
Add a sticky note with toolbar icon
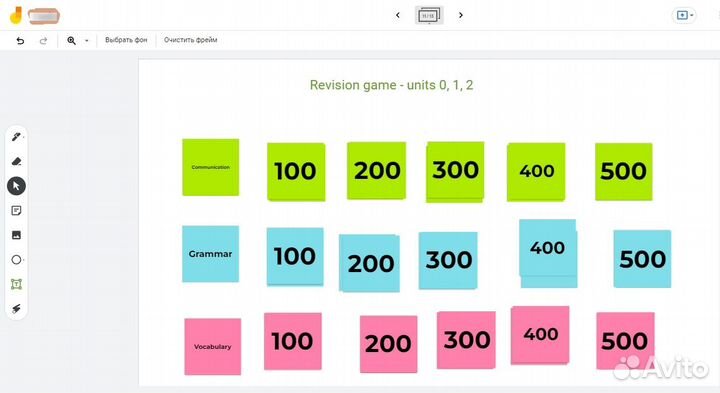point(16,211)
